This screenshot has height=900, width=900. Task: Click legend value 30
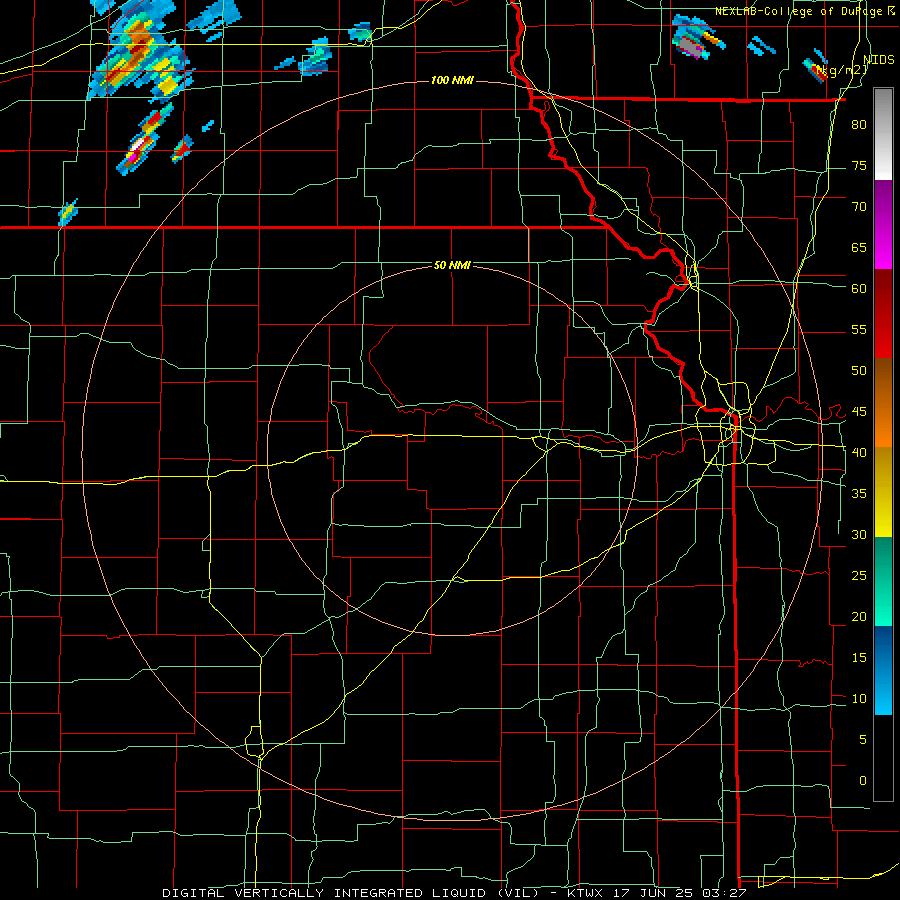[859, 534]
